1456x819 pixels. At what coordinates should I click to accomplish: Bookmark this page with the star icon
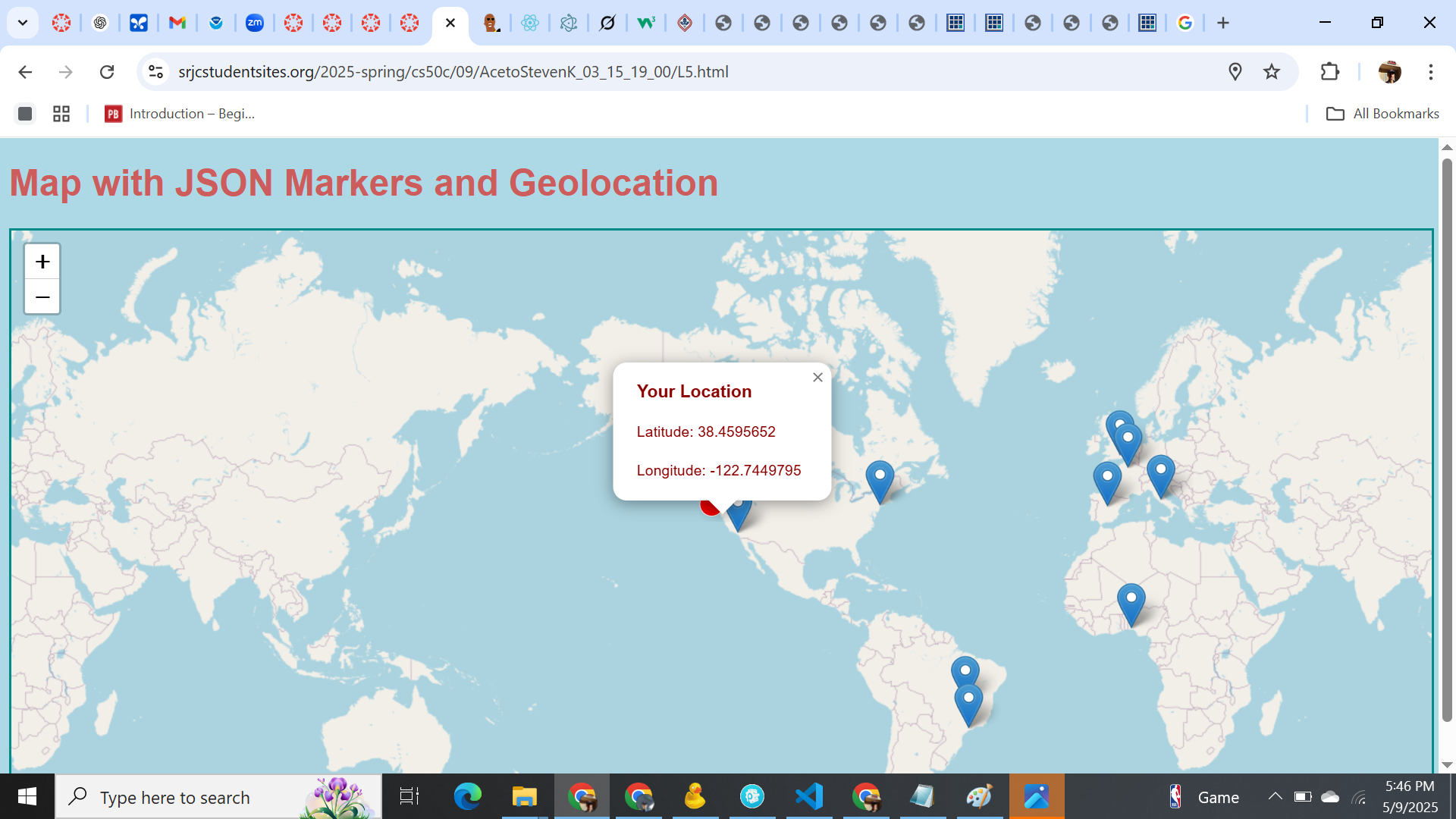[1272, 72]
